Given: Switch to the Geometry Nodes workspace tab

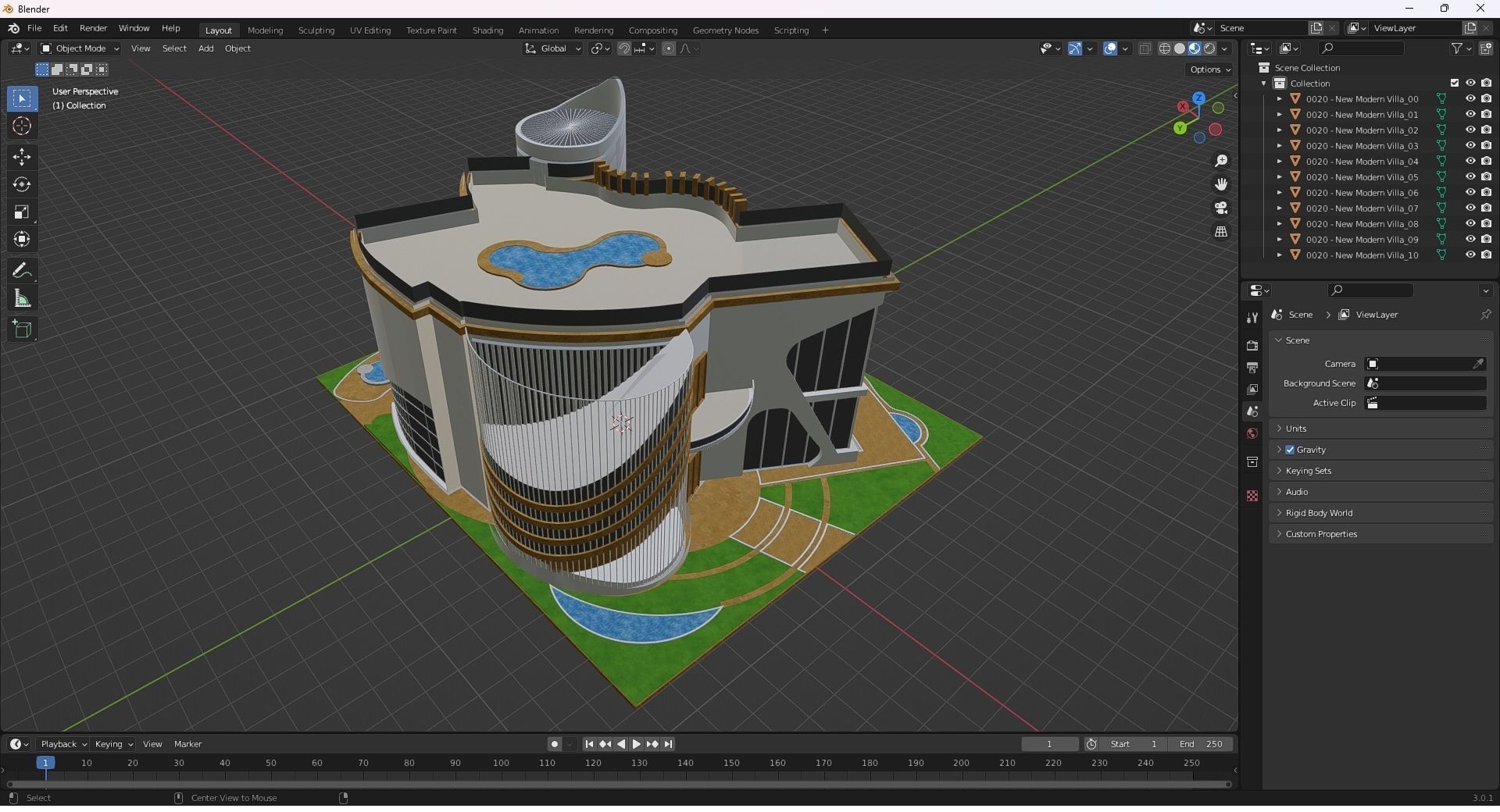Looking at the screenshot, I should click(x=725, y=30).
